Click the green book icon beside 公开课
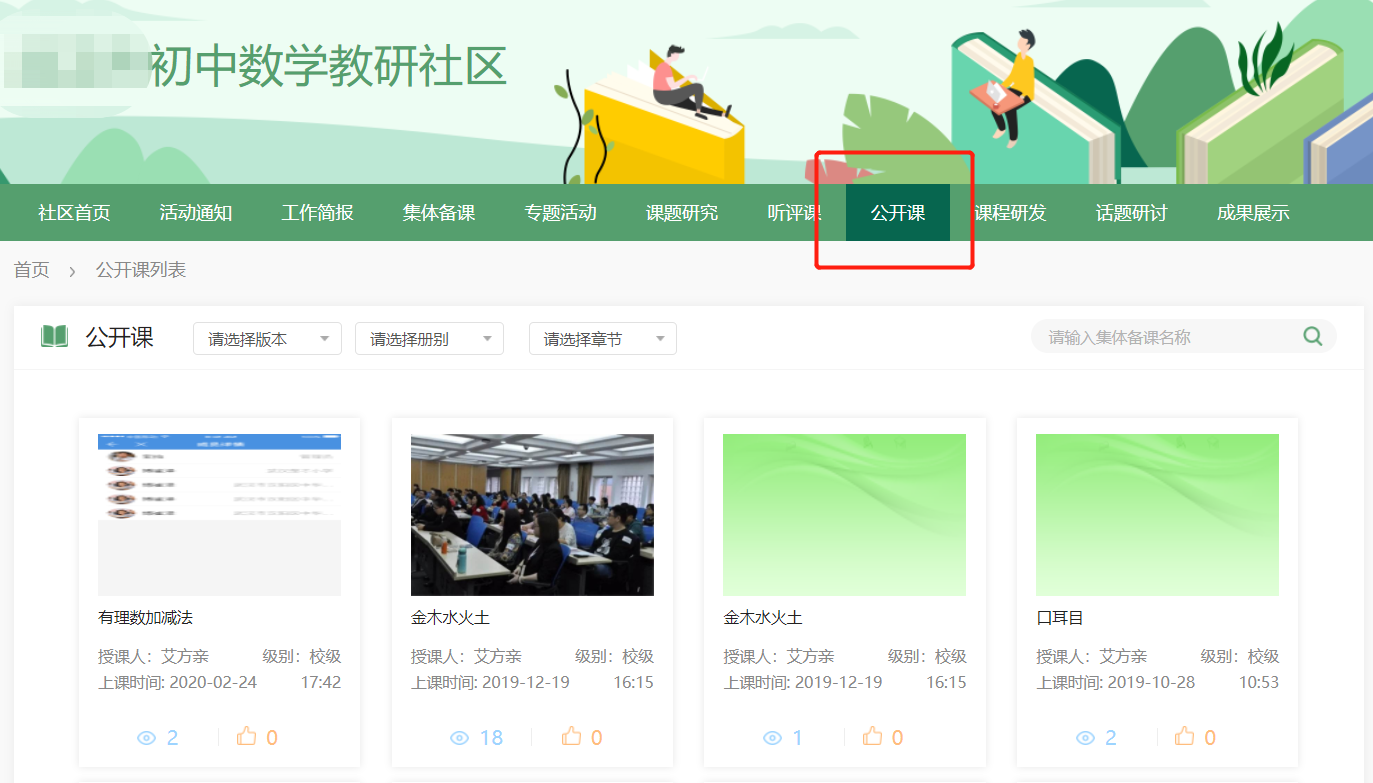Viewport: 1373px width, 783px height. pos(54,337)
